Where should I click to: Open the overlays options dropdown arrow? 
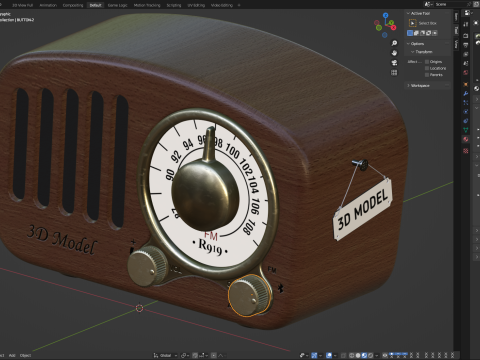(335, 355)
